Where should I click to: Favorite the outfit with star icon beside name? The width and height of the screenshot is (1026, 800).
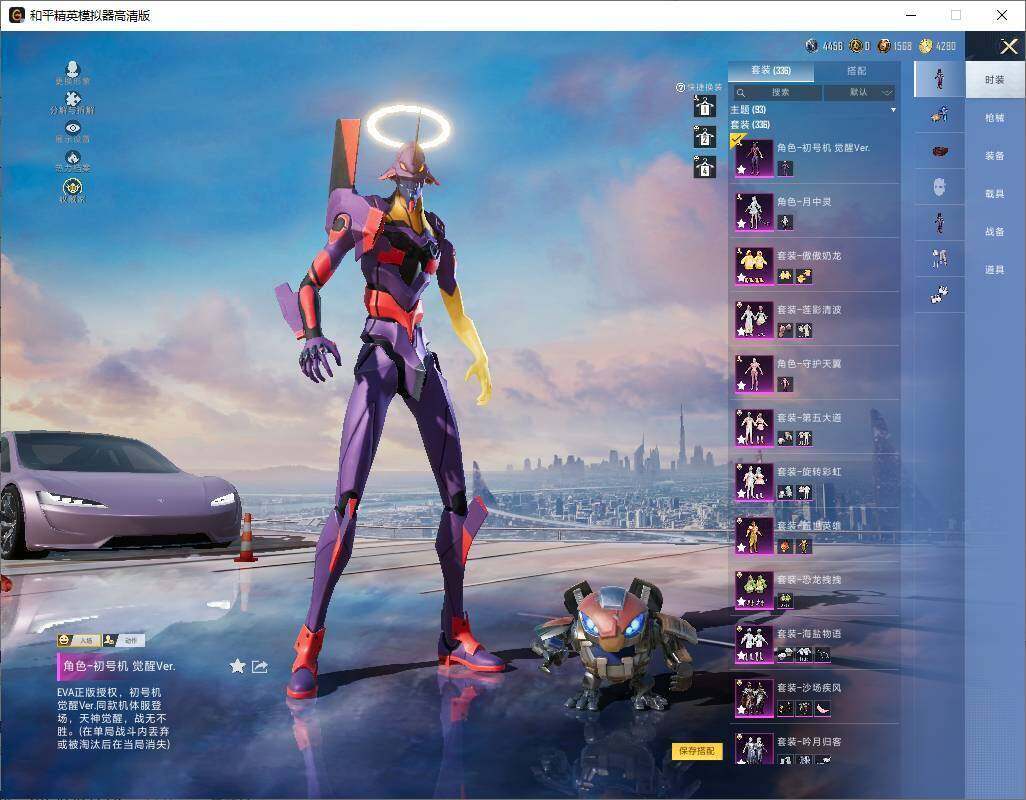(x=238, y=666)
